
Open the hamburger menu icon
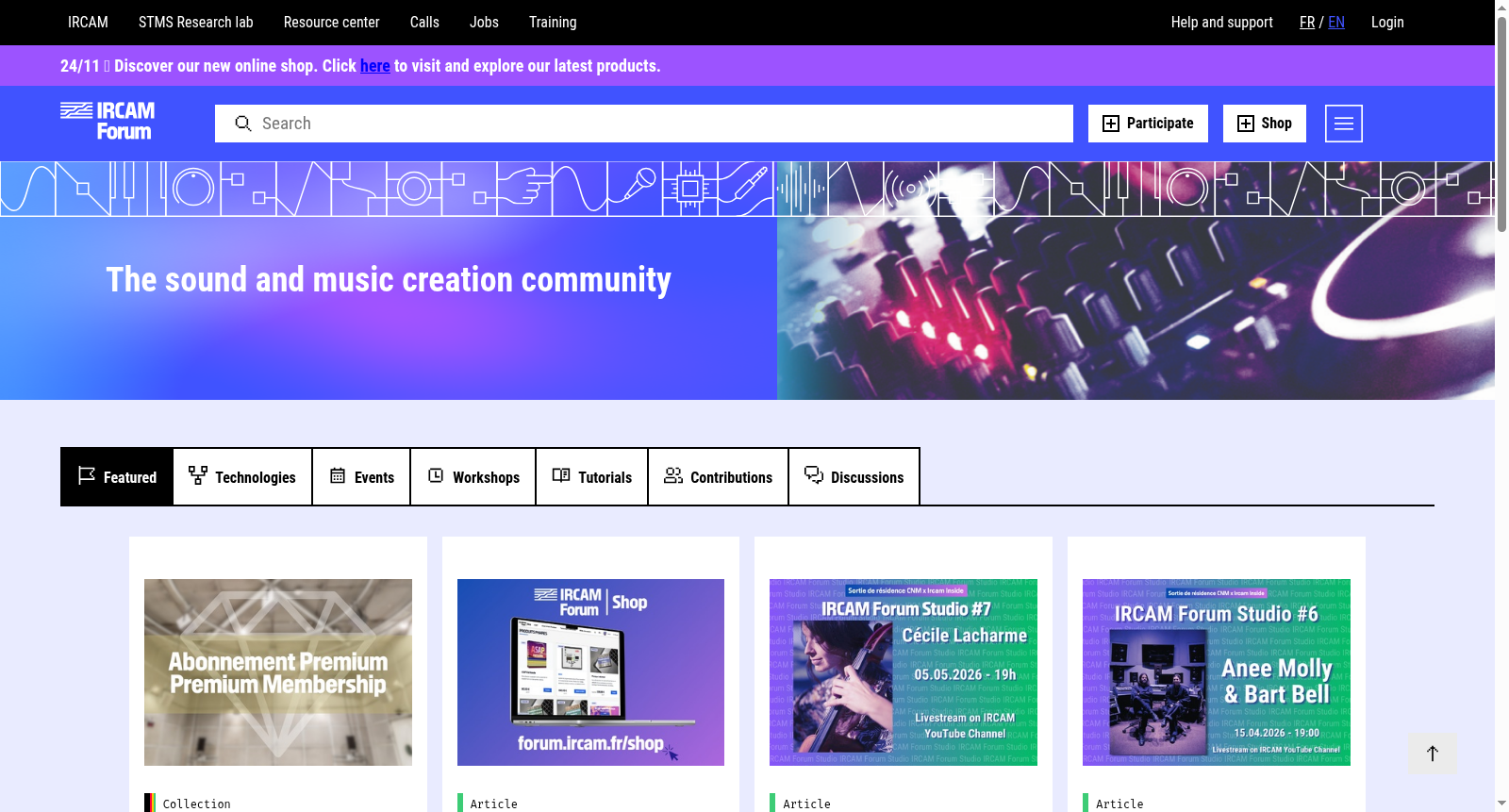[x=1344, y=124]
